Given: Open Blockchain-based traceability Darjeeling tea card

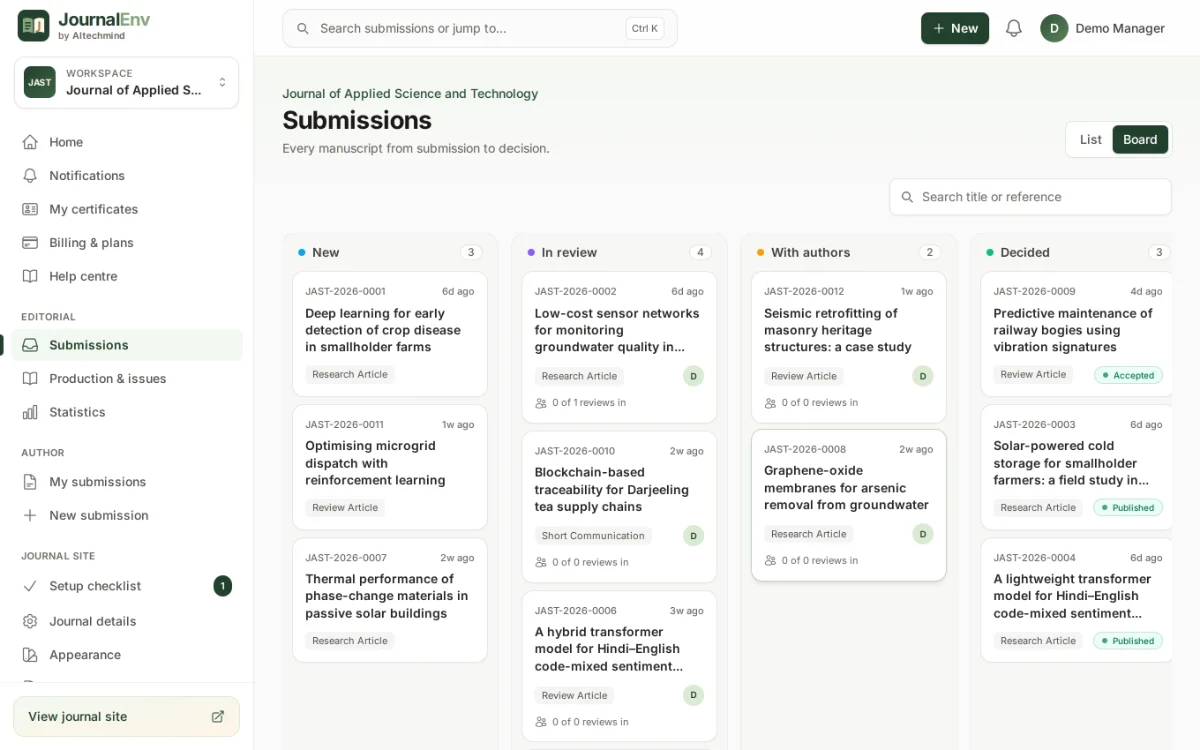Looking at the screenshot, I should [619, 507].
